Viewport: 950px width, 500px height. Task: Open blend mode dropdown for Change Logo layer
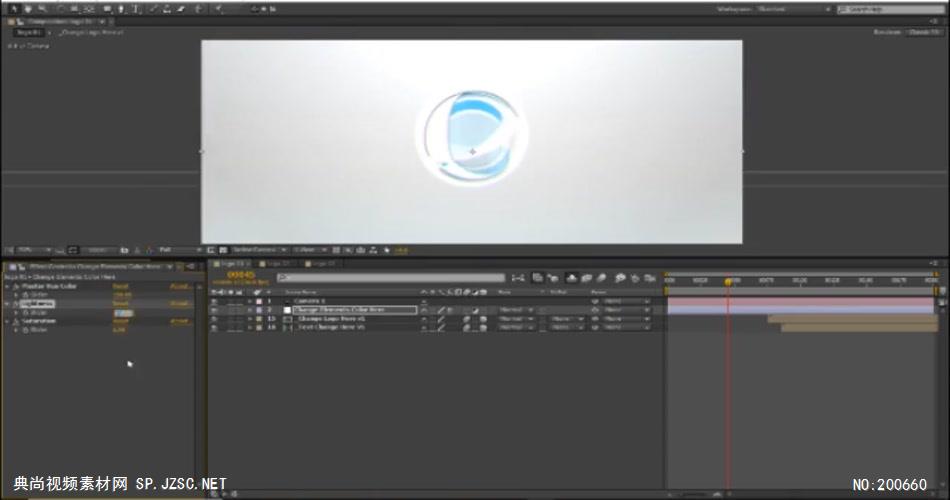[516, 318]
